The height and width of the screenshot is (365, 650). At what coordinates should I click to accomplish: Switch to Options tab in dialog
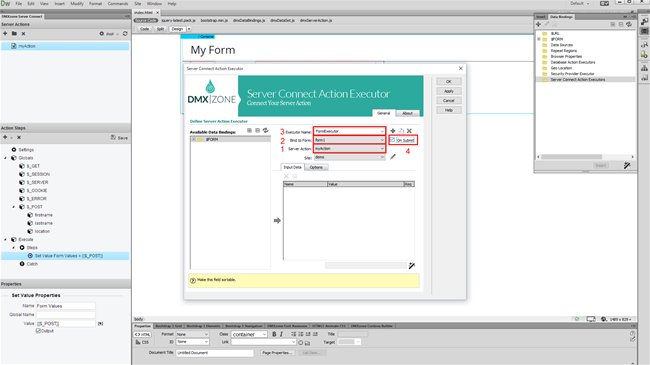316,167
